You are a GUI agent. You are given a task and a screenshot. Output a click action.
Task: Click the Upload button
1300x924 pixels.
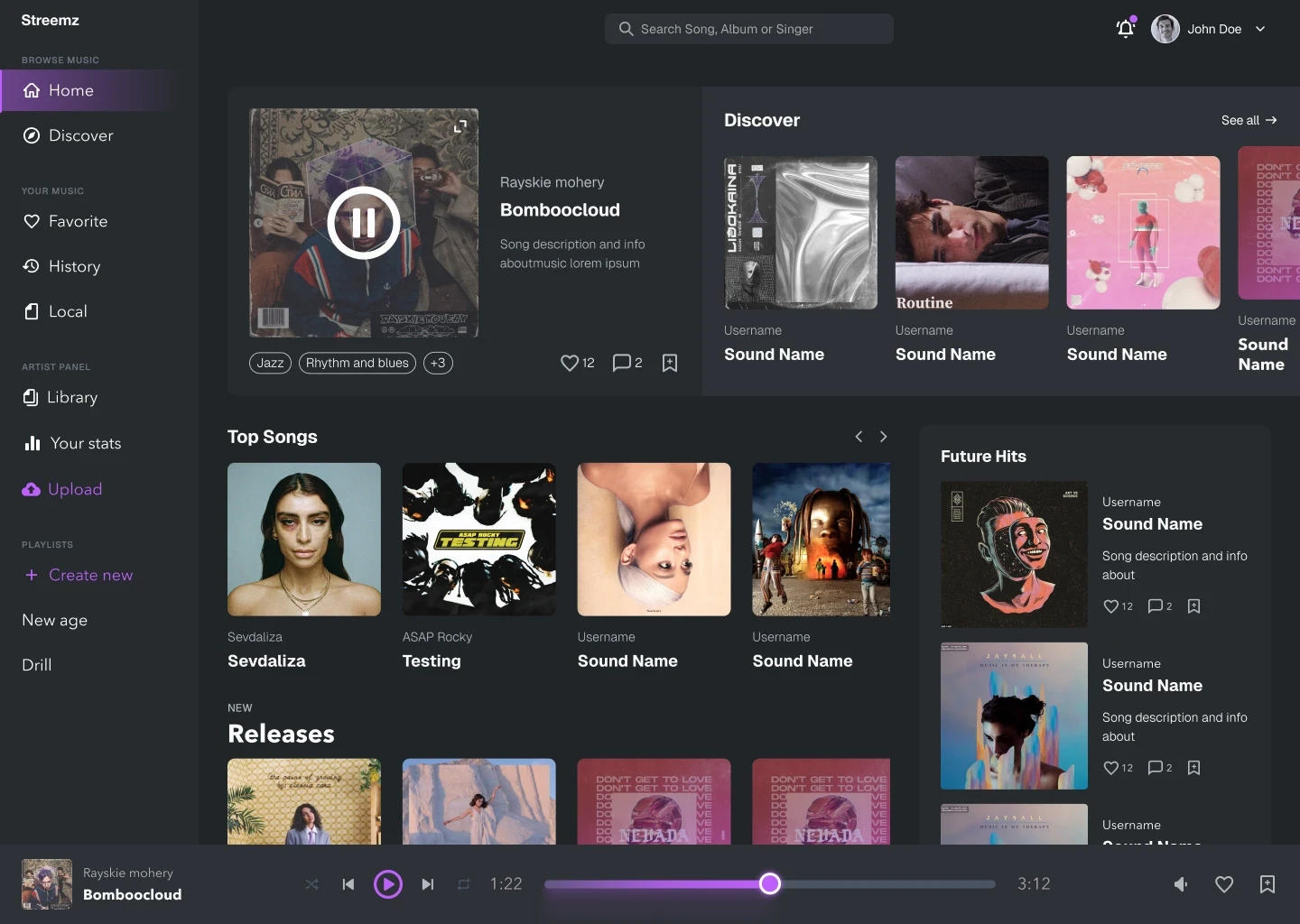(62, 489)
